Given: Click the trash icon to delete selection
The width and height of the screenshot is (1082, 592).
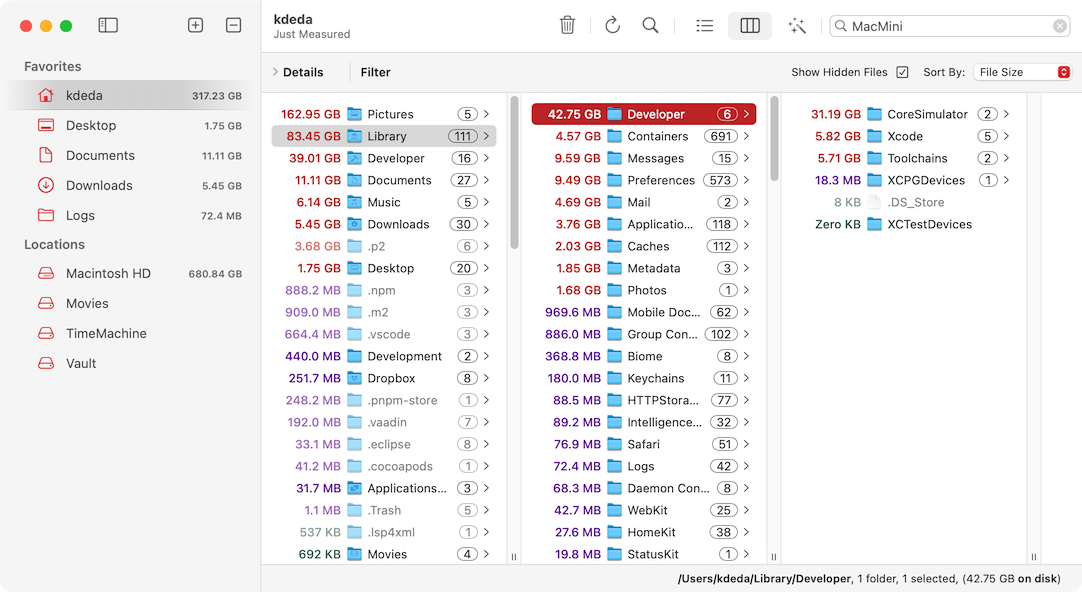Looking at the screenshot, I should click(x=567, y=25).
